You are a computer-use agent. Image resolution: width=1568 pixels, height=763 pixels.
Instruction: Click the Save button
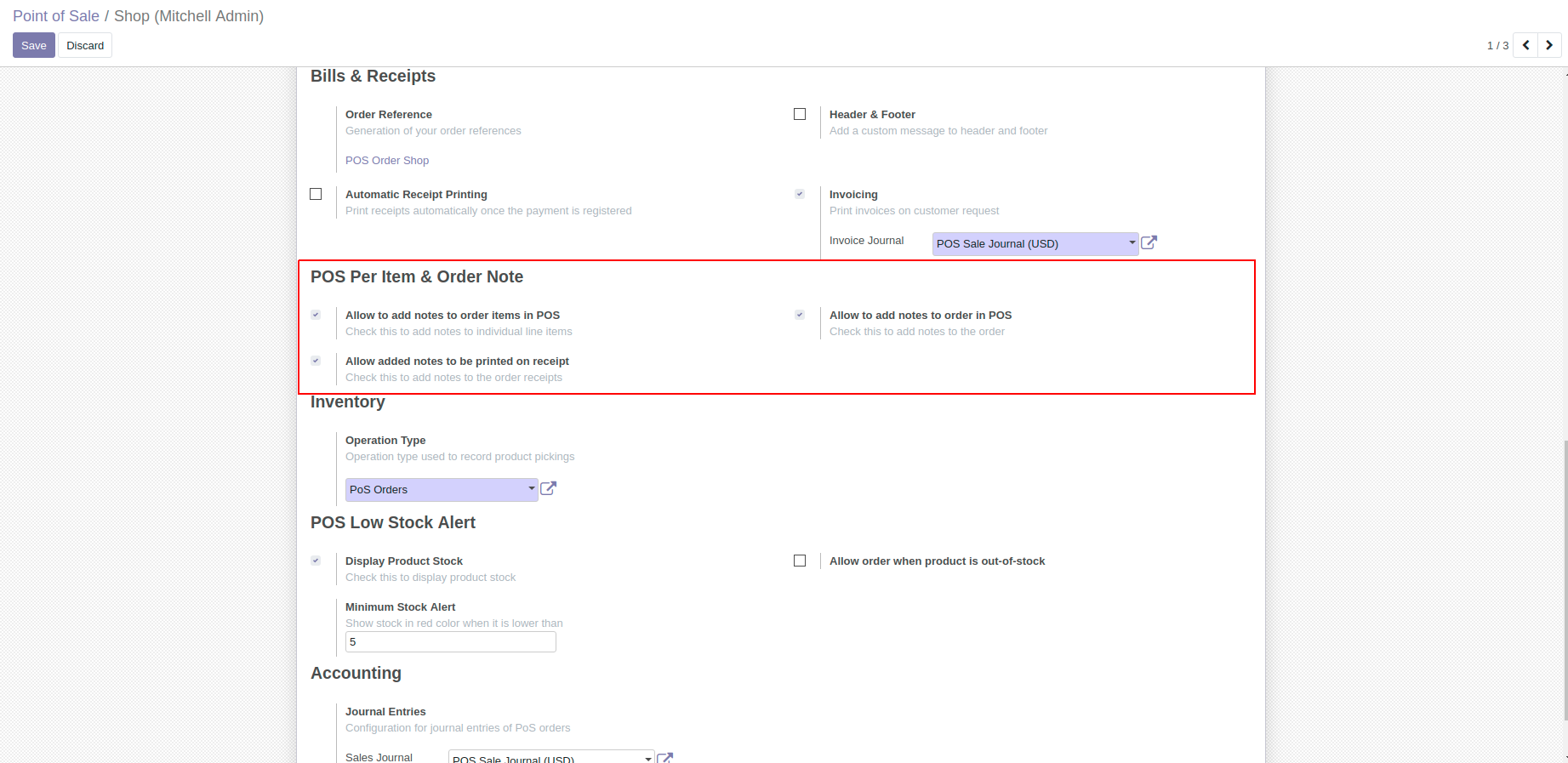click(34, 45)
